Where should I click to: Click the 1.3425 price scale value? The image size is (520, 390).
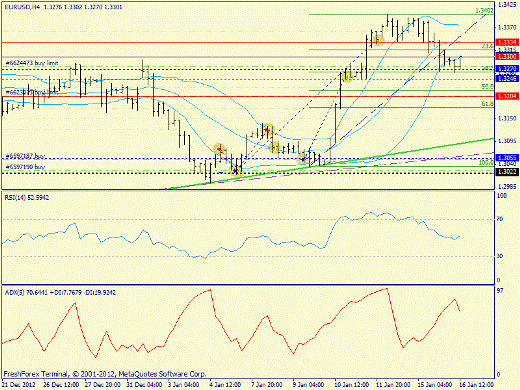click(x=507, y=4)
